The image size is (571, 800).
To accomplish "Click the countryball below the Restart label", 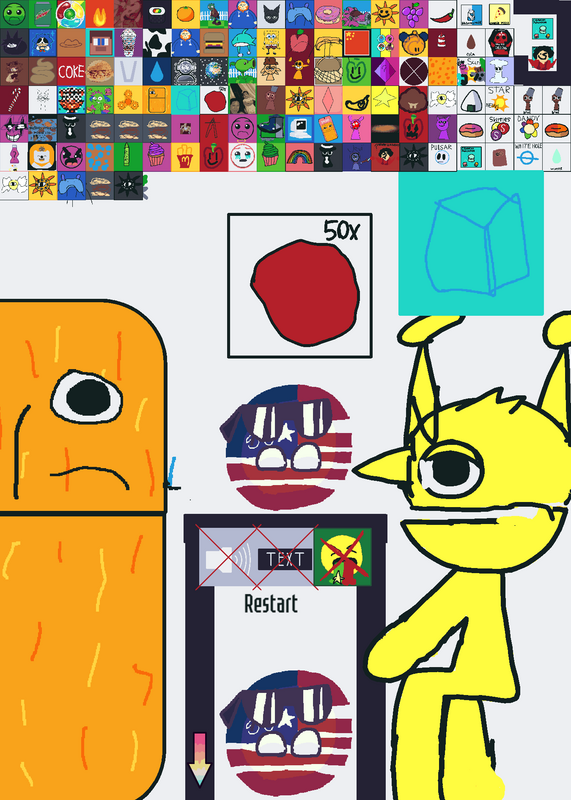I will [287, 734].
